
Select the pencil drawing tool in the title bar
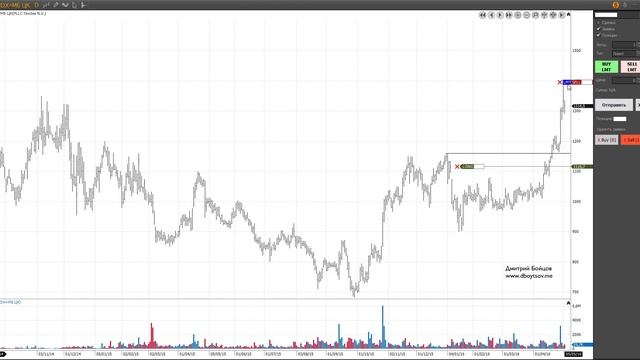(x=56, y=5)
